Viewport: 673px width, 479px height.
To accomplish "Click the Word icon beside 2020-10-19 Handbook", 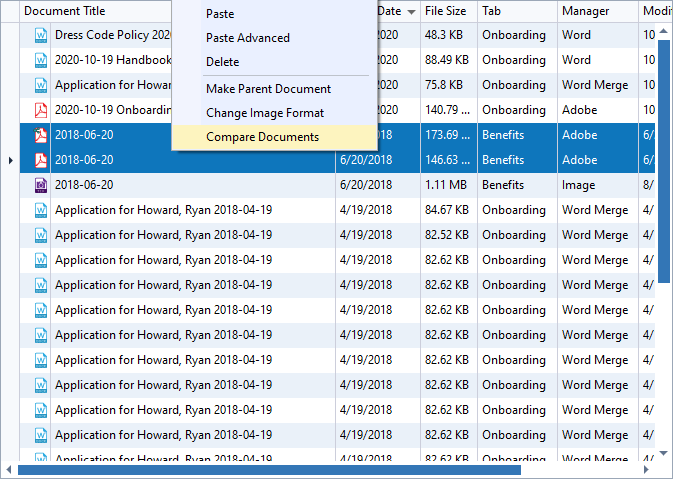I will (41, 60).
